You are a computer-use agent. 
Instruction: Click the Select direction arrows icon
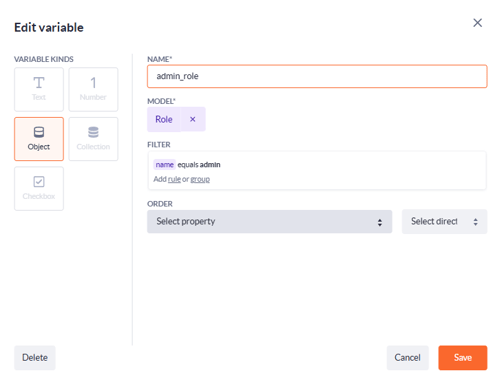(476, 222)
